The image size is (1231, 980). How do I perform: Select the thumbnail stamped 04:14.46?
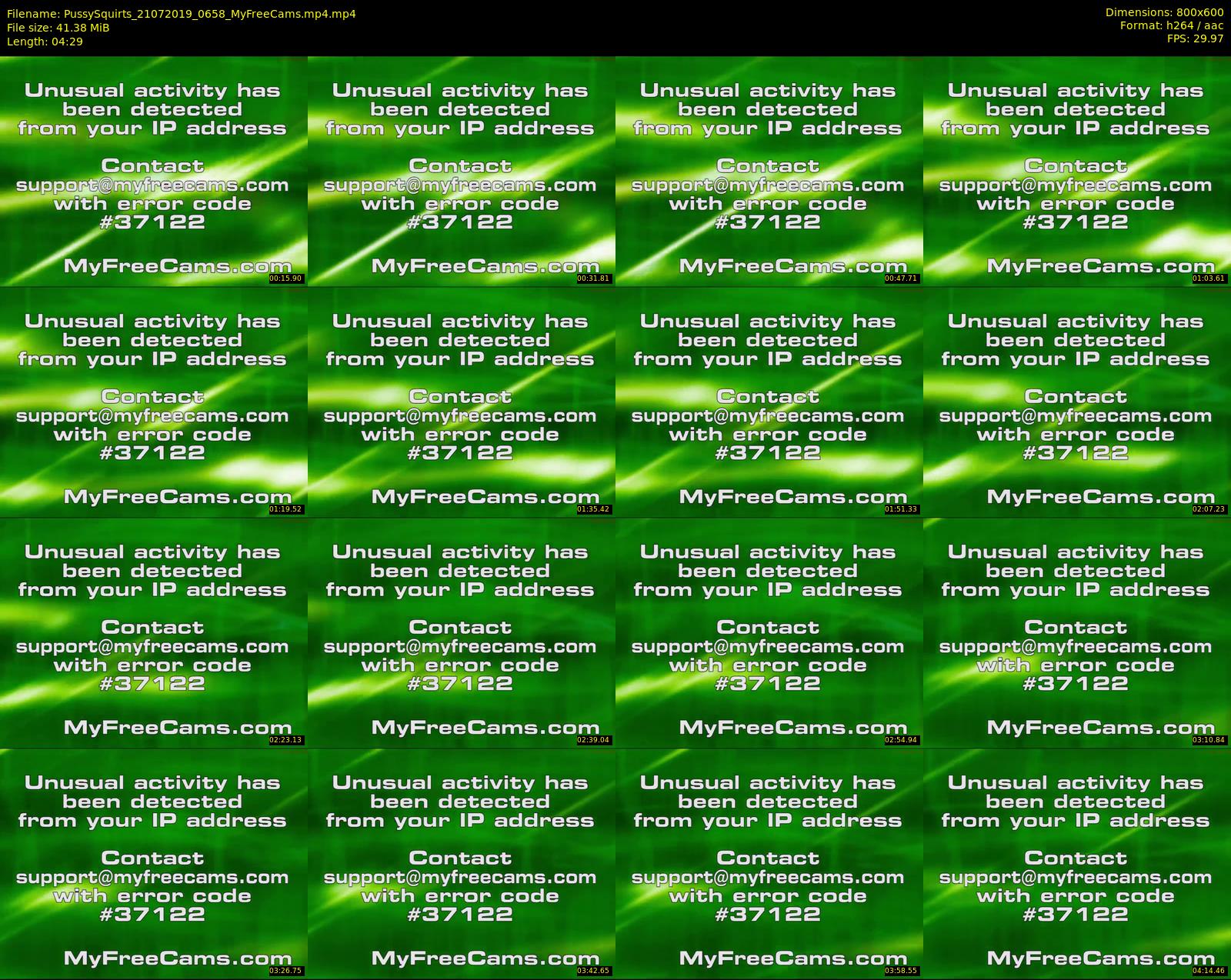coord(1077,863)
